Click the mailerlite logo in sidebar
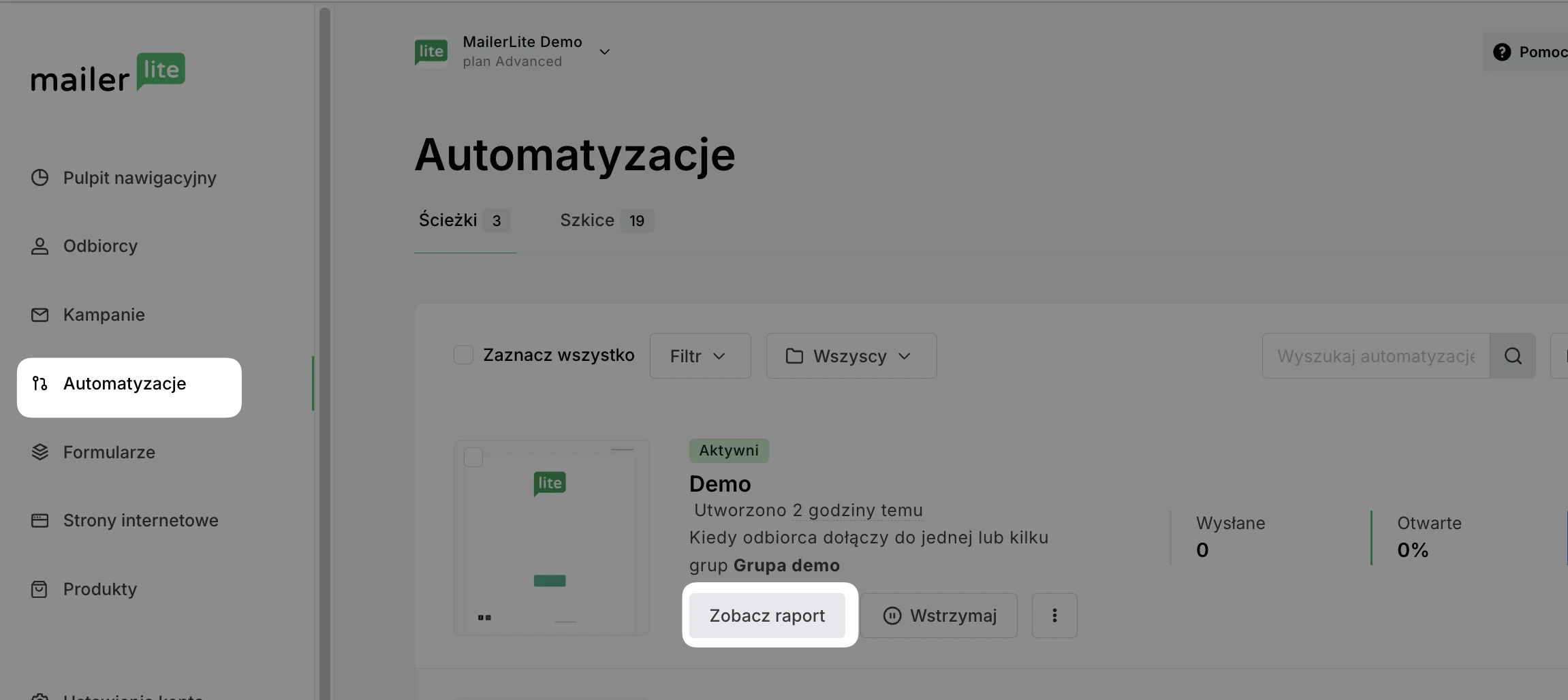This screenshot has width=1568, height=700. 108,73
